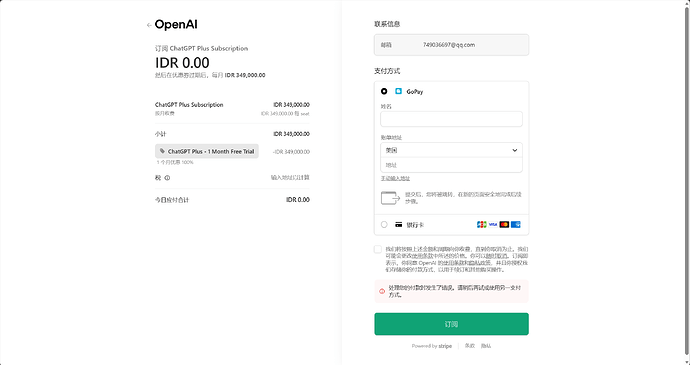Click the 'ChatGPT Plus Subscription' line item text
Screen dimensions: 690x365
point(189,105)
